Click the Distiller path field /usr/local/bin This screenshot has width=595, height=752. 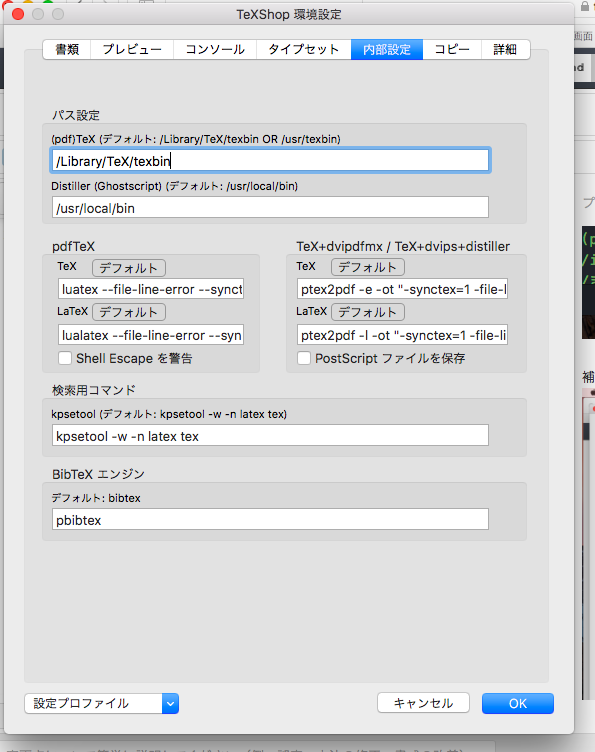pos(270,208)
